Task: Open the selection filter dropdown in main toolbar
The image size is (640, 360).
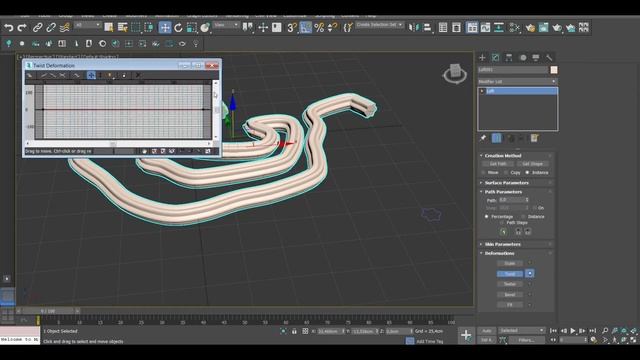Action: pyautogui.click(x=87, y=25)
